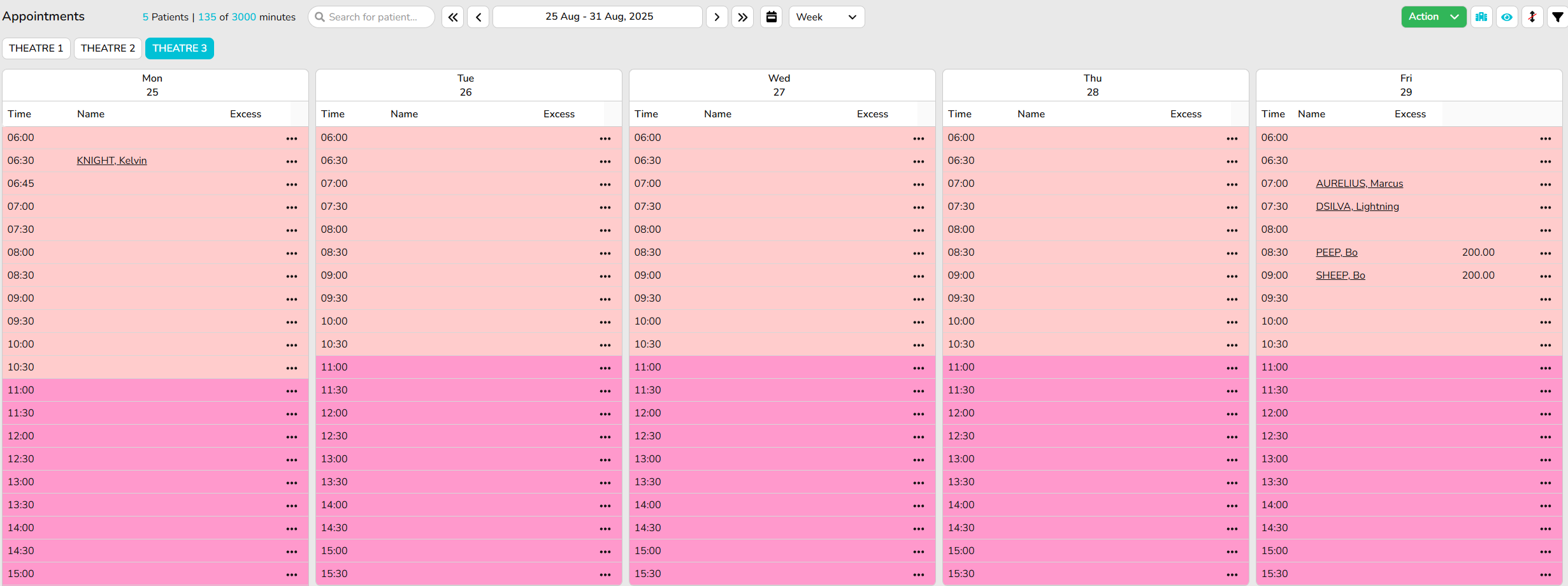The image size is (1568, 586).
Task: Select the active THEATRE 3 tab
Action: point(179,48)
